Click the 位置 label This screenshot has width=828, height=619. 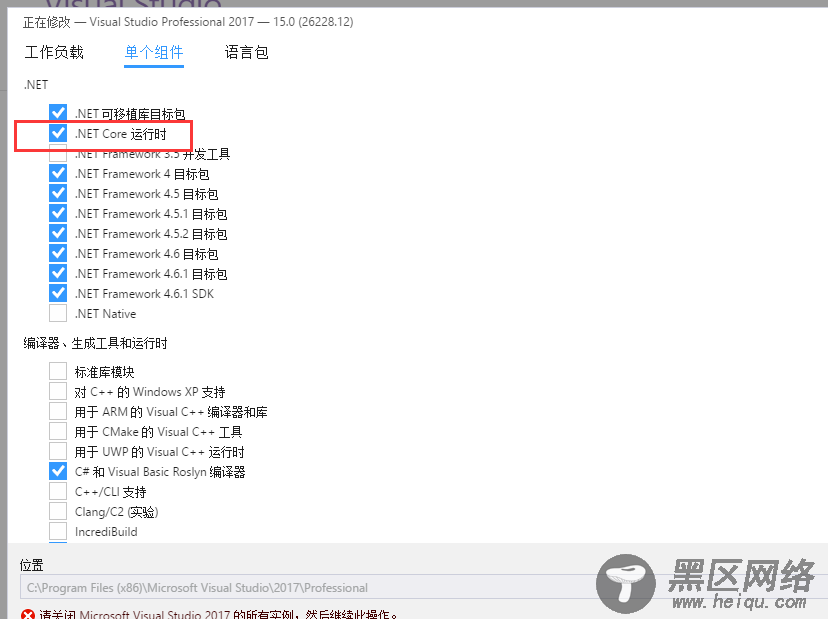[32, 565]
